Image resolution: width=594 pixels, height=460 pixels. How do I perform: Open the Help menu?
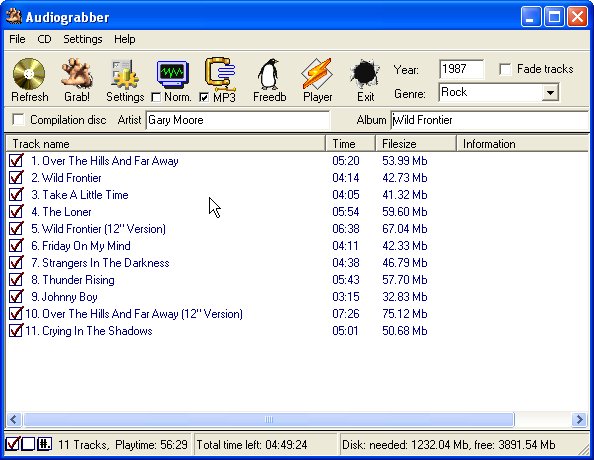pyautogui.click(x=125, y=39)
